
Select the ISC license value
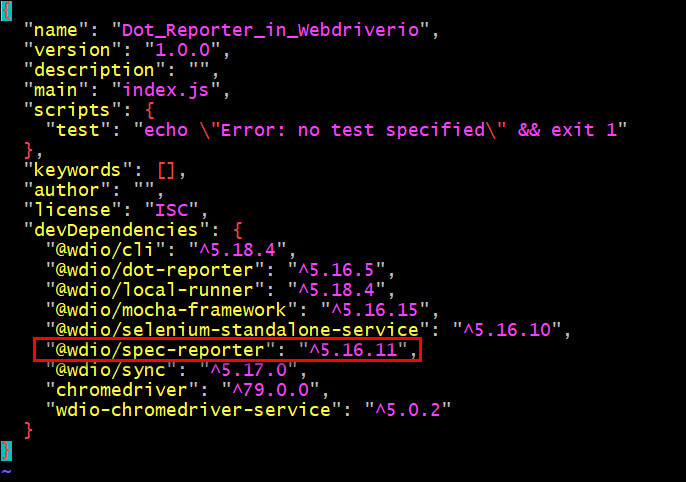[172, 210]
